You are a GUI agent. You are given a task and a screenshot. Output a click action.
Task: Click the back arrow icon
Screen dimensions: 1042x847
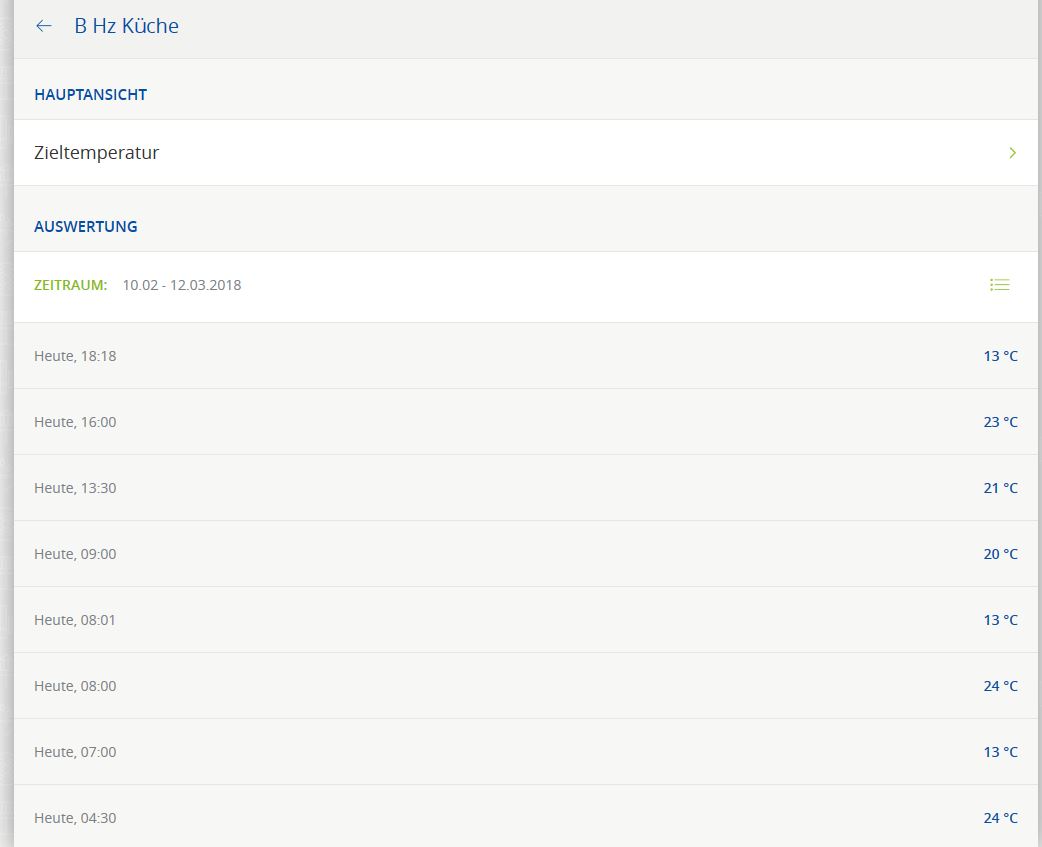coord(44,26)
